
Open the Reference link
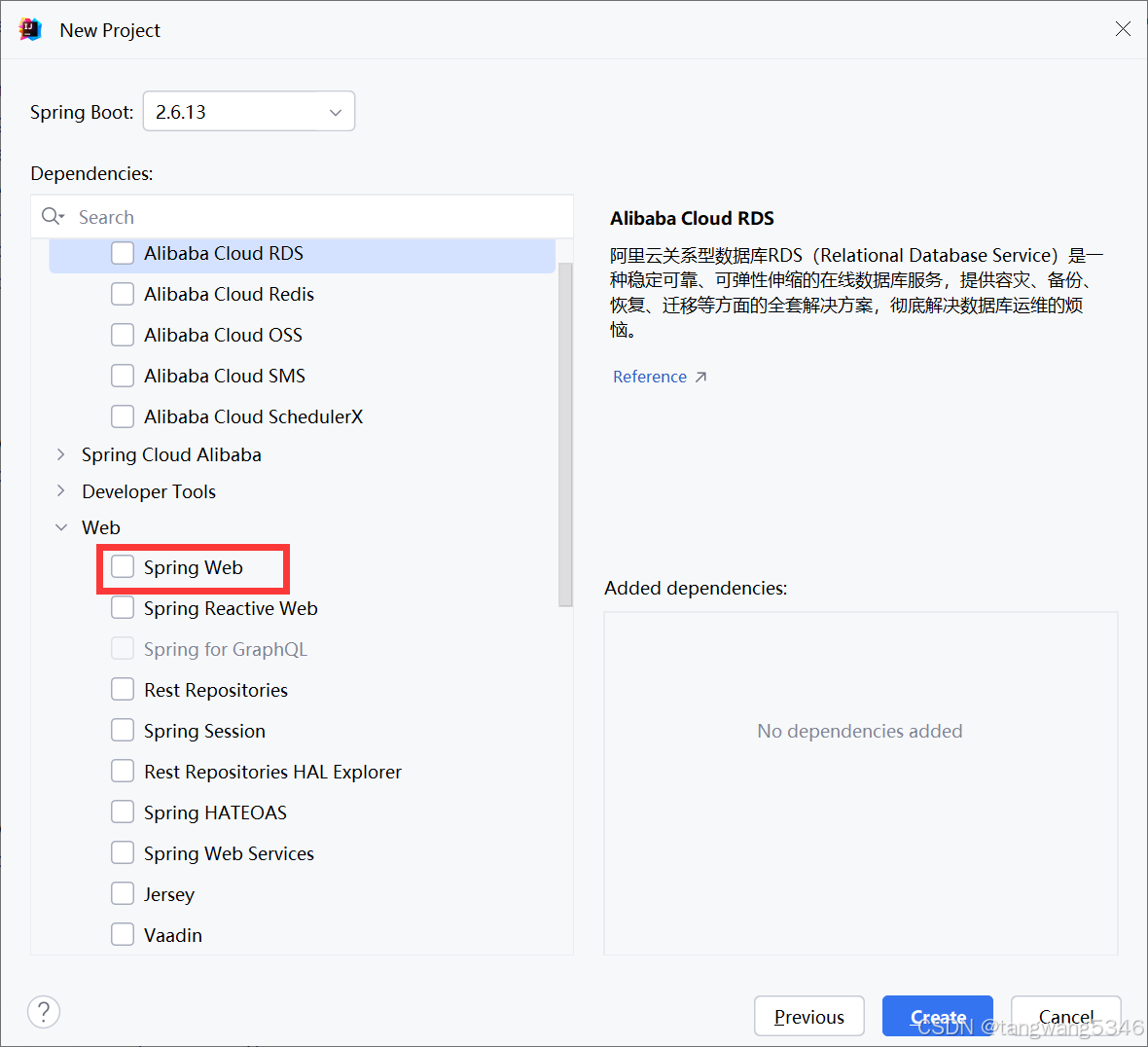coord(650,378)
